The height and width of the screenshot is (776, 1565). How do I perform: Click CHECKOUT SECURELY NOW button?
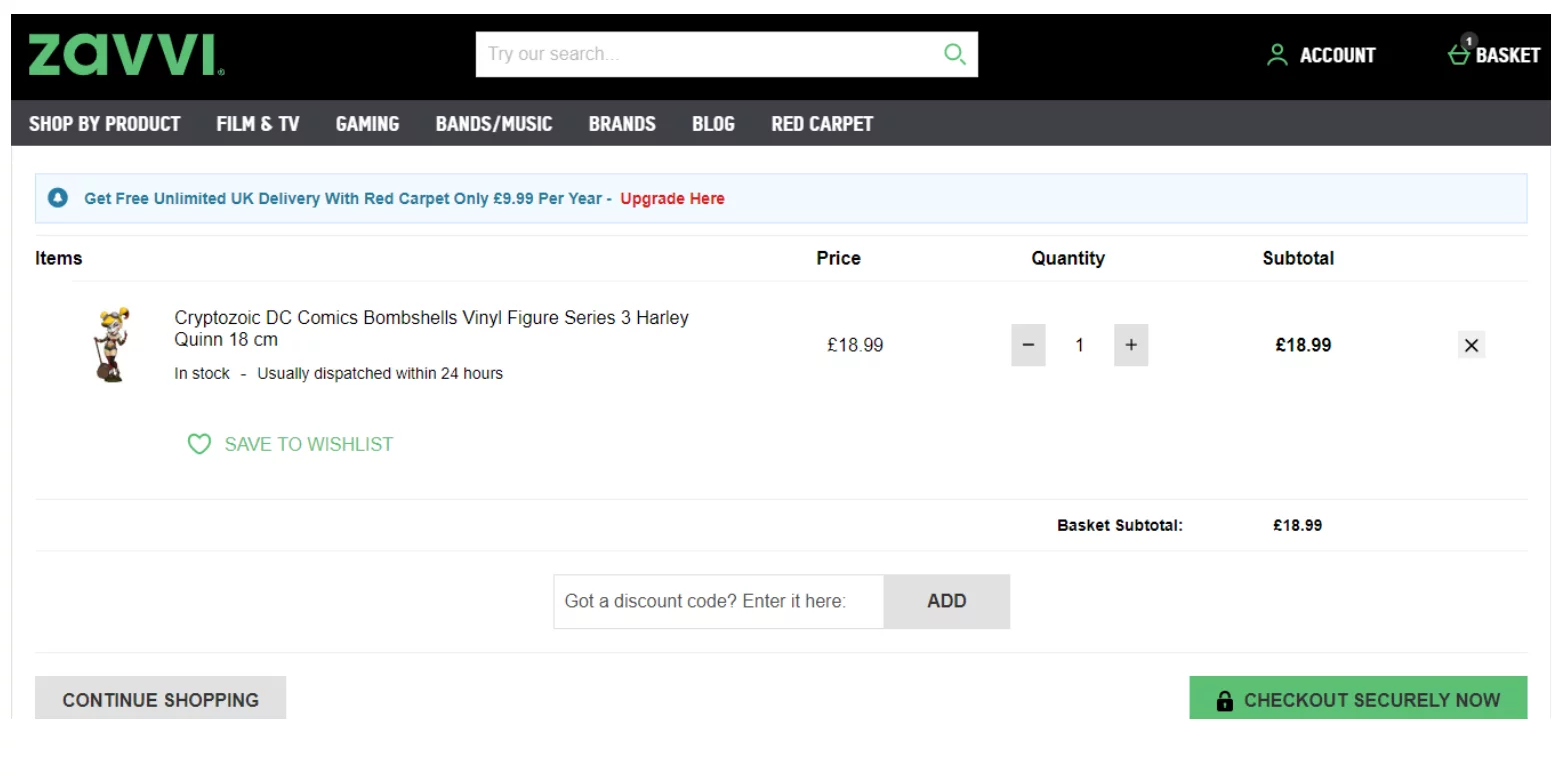pyautogui.click(x=1358, y=699)
